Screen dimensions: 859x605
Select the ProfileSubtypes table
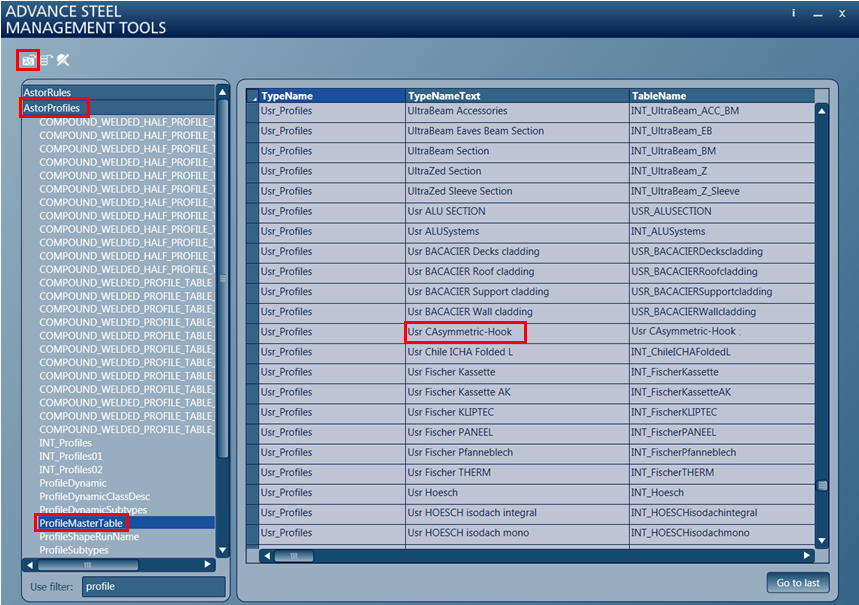(x=73, y=550)
